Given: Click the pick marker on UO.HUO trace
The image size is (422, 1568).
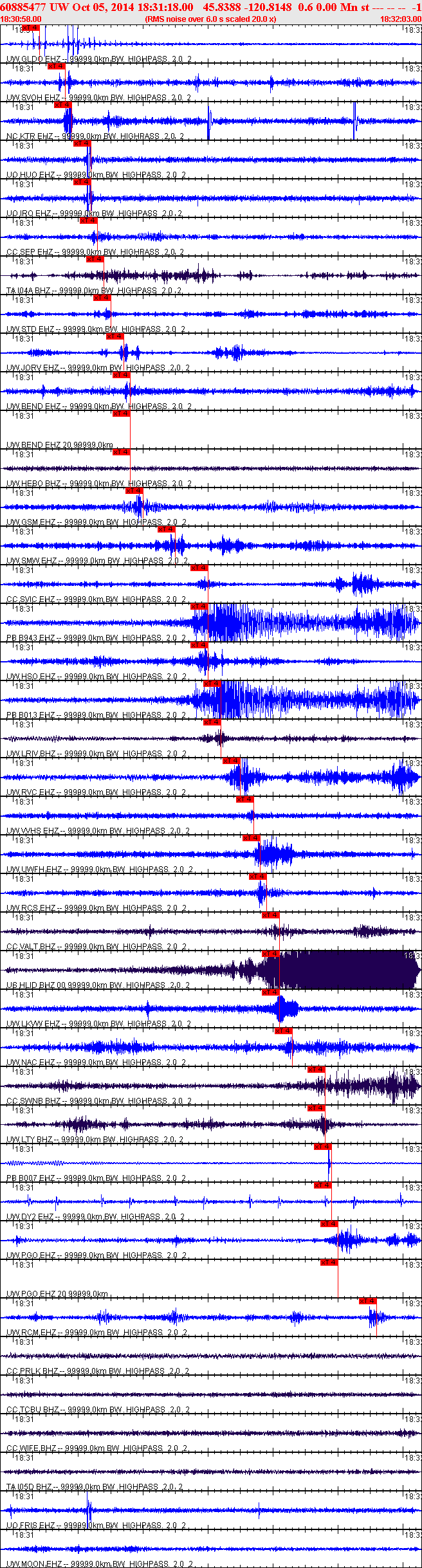Looking at the screenshot, I should click(x=82, y=143).
